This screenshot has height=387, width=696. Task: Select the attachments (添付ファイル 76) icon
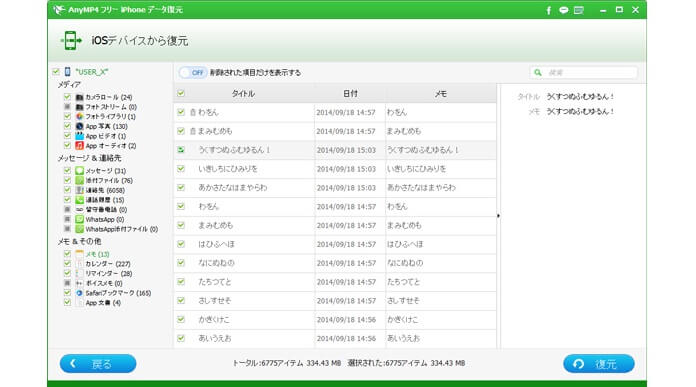point(79,181)
